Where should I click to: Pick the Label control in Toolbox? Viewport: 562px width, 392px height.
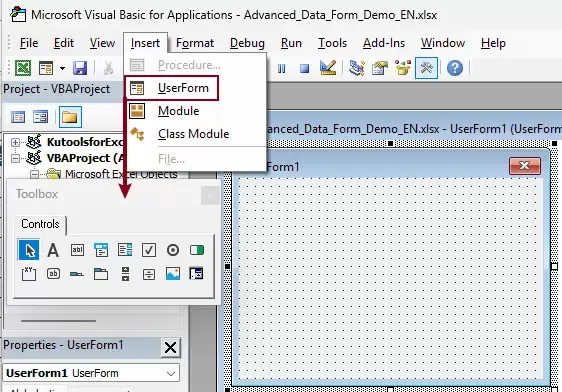point(53,250)
